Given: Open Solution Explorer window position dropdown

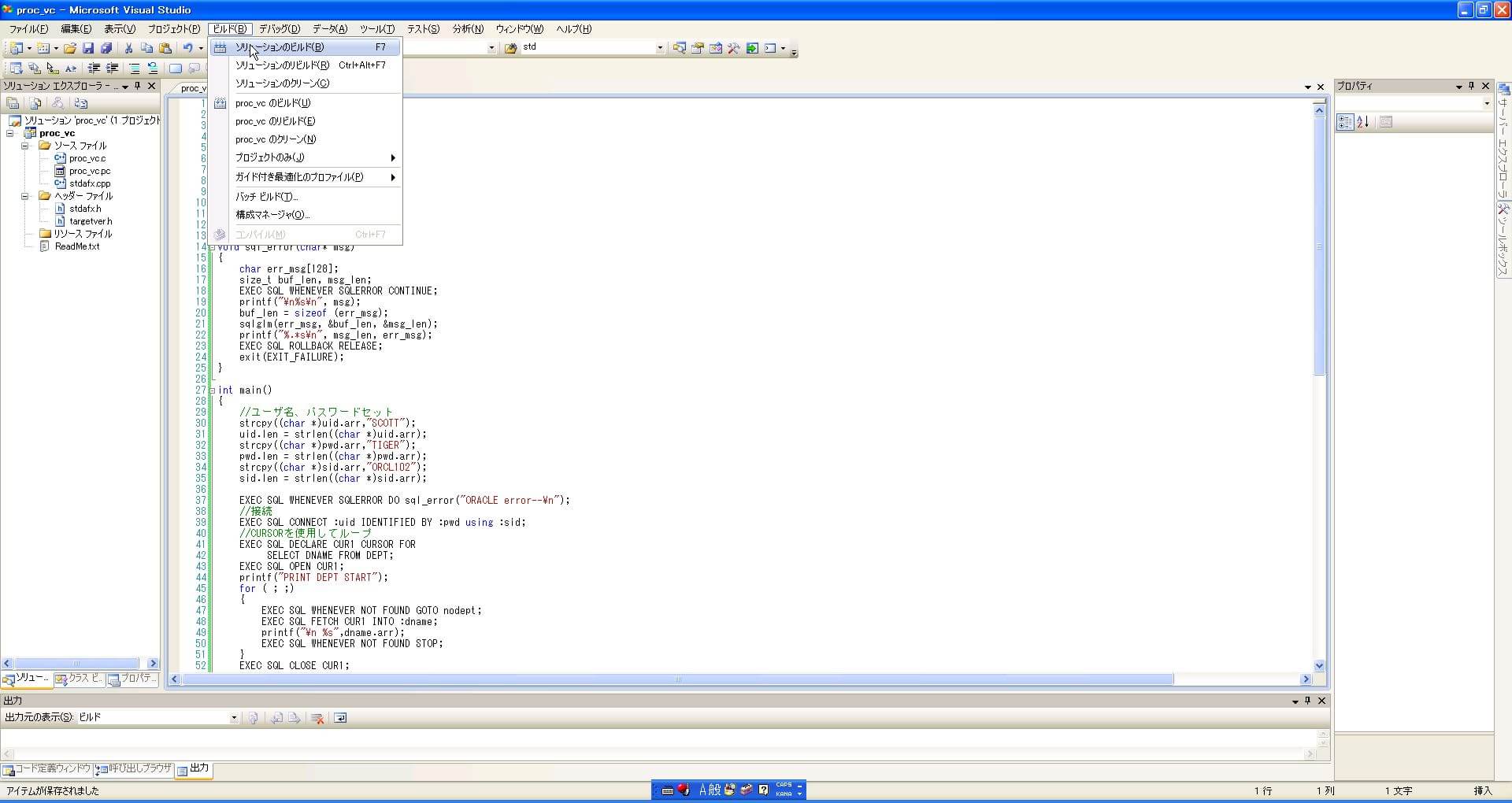Looking at the screenshot, I should coord(125,87).
